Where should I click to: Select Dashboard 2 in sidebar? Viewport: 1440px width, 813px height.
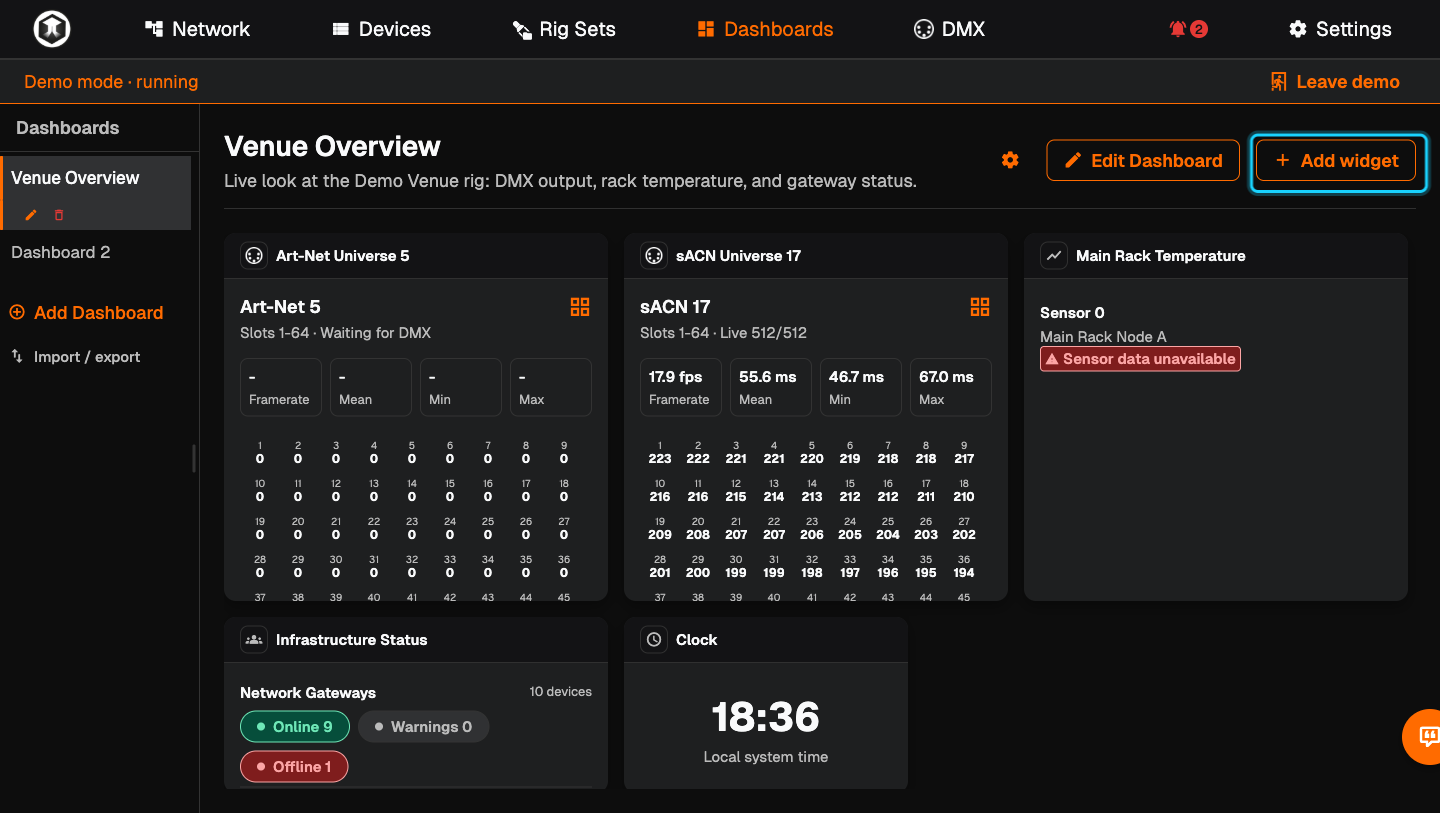click(61, 252)
